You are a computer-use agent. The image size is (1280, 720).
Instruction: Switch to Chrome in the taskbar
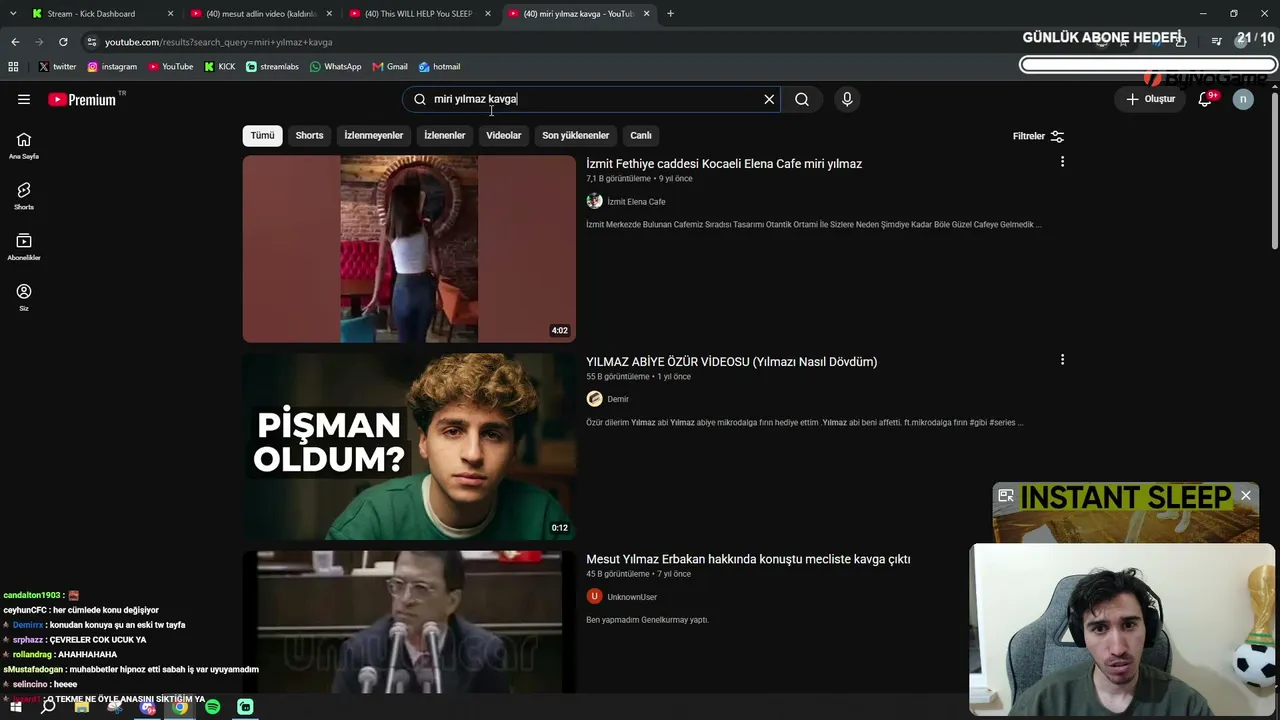(180, 707)
